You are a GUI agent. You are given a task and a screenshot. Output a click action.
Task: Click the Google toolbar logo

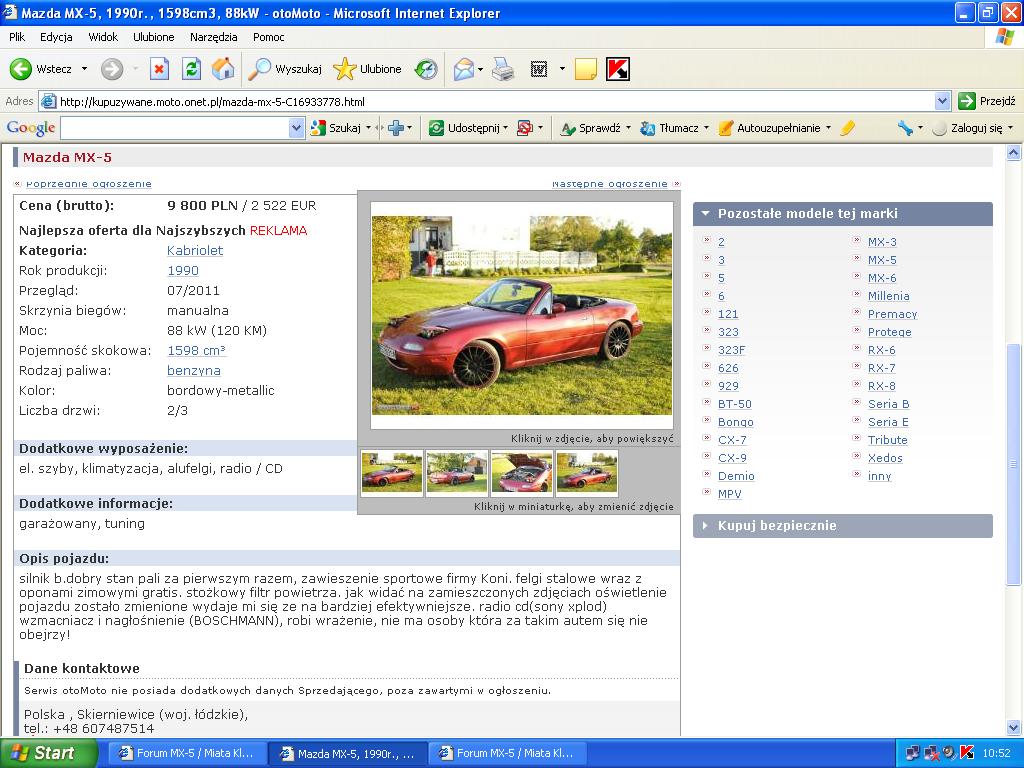(x=31, y=127)
